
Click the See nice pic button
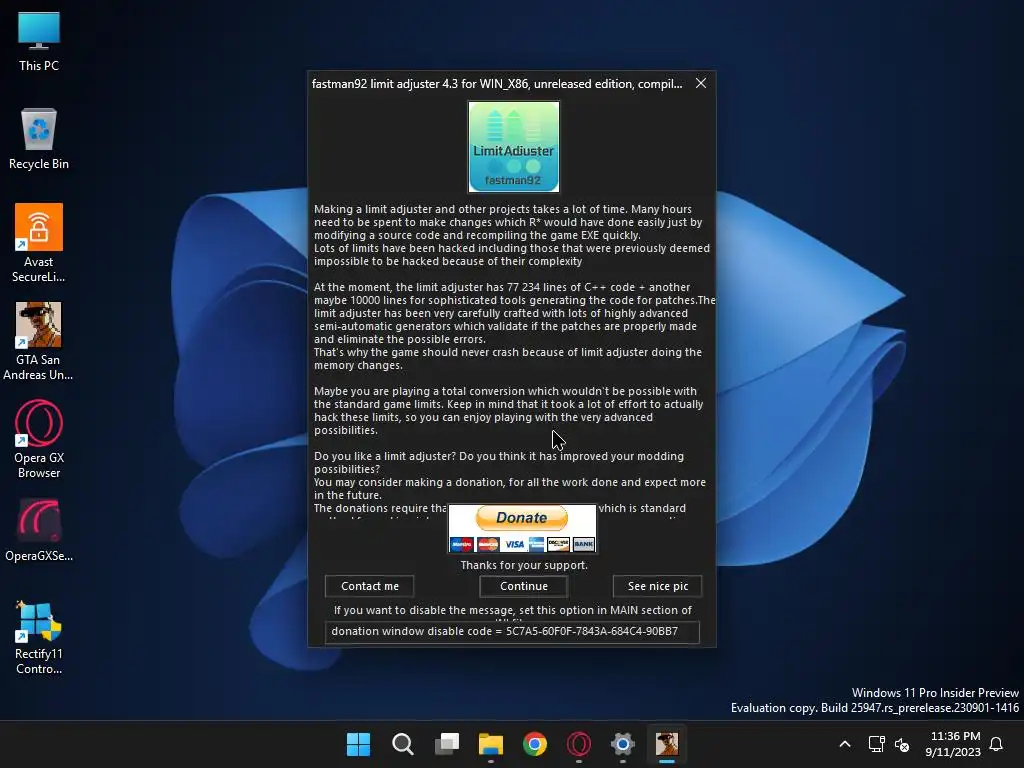pyautogui.click(x=658, y=586)
